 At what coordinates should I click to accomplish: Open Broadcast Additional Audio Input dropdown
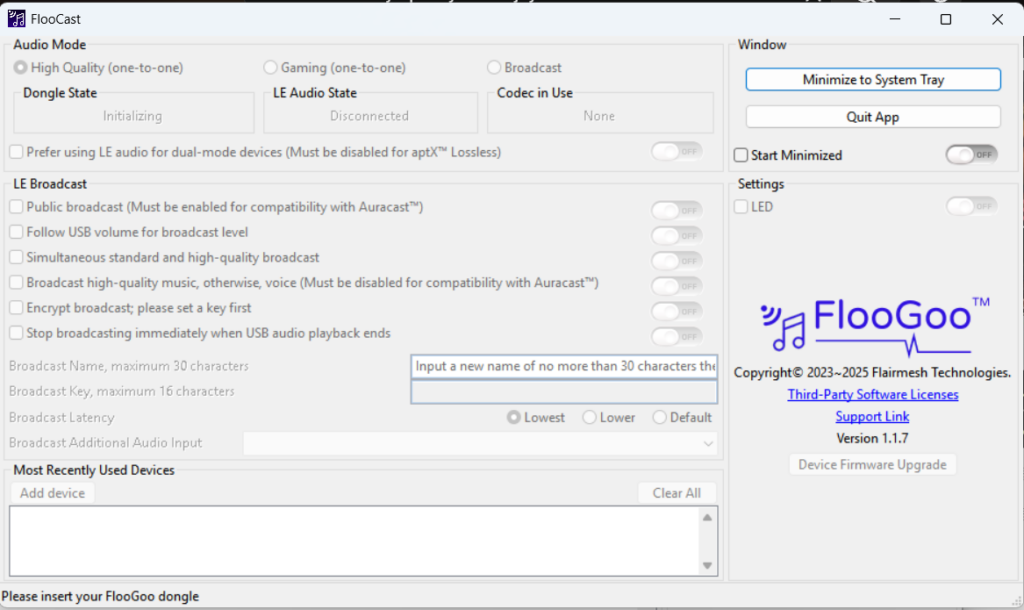480,443
